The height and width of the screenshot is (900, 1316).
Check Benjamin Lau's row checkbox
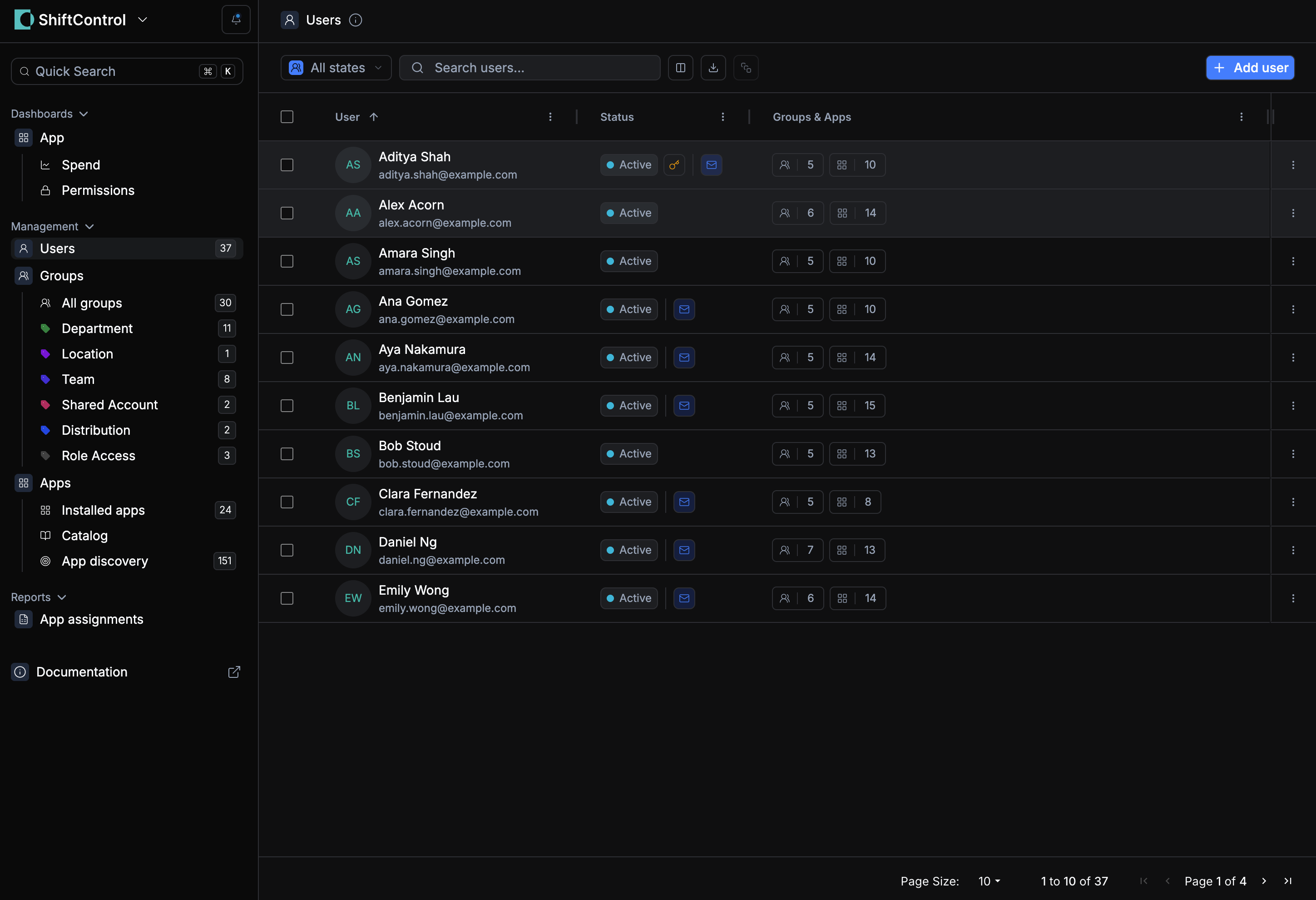287,406
